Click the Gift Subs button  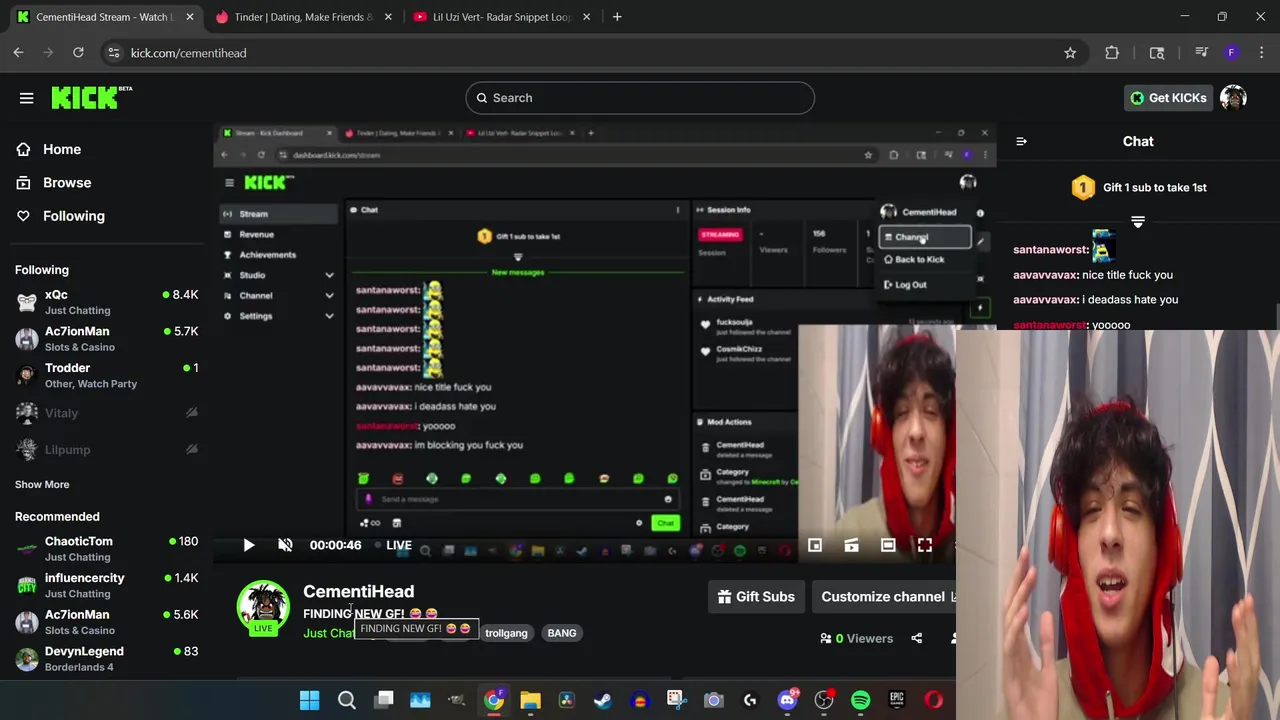tap(756, 597)
